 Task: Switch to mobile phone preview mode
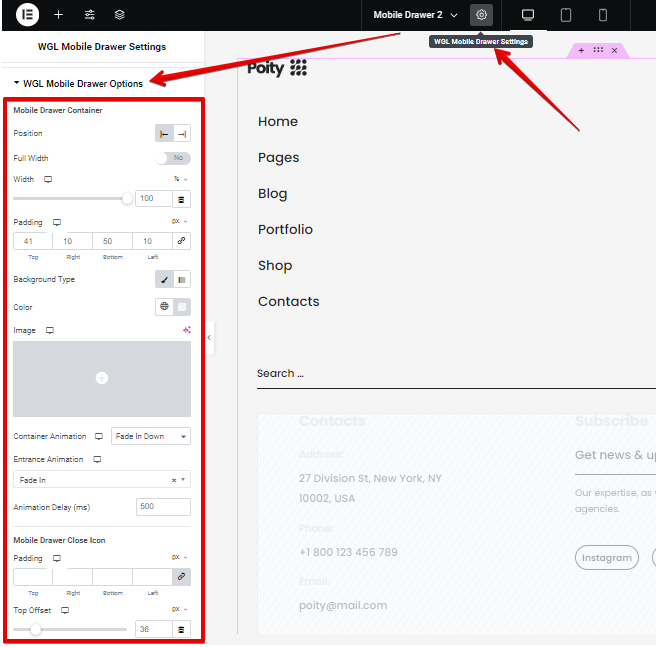tap(602, 15)
